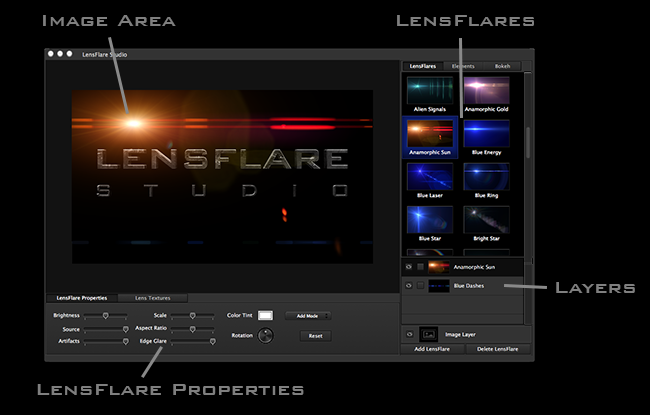The image size is (650, 415).
Task: Select the Blue Ring flare thumbnail
Action: 486,177
